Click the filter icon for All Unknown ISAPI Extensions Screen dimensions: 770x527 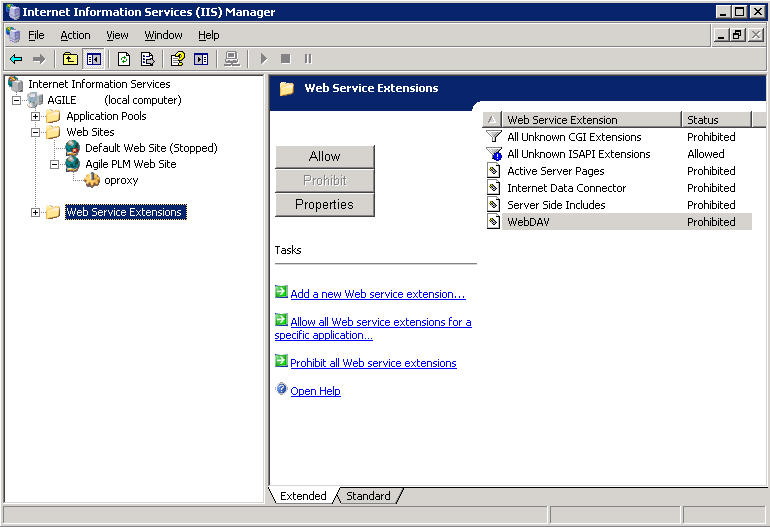tap(494, 154)
